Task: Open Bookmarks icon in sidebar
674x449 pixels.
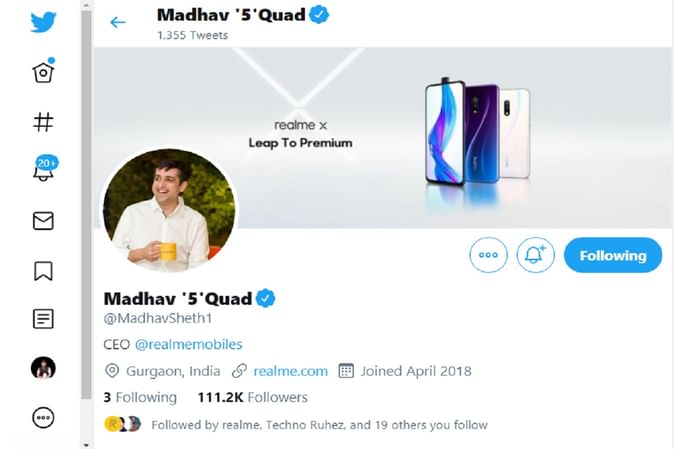Action: 43,270
